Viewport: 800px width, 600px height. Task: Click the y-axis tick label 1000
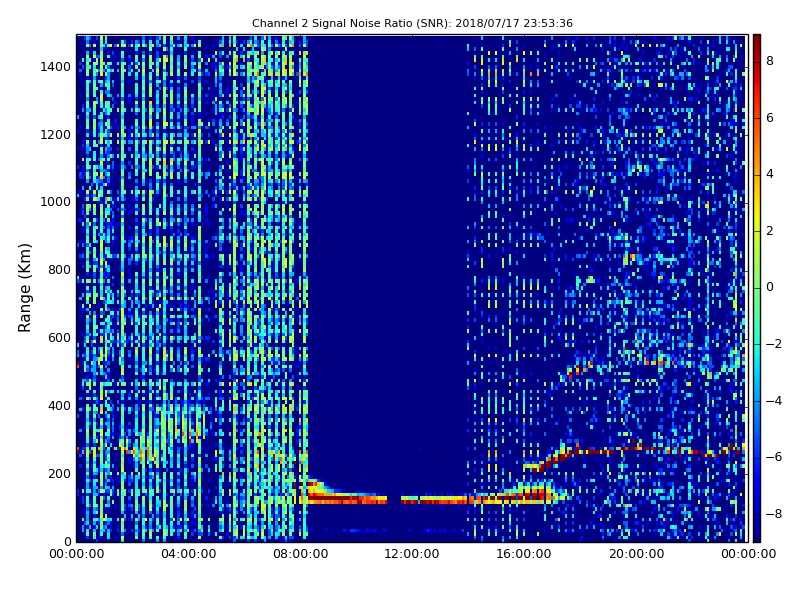click(x=56, y=202)
